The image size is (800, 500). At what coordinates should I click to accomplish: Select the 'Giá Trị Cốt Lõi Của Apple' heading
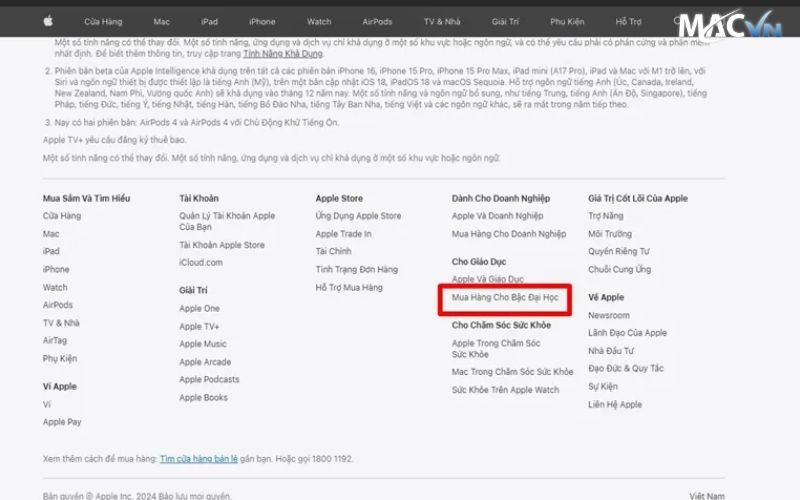(x=638, y=198)
